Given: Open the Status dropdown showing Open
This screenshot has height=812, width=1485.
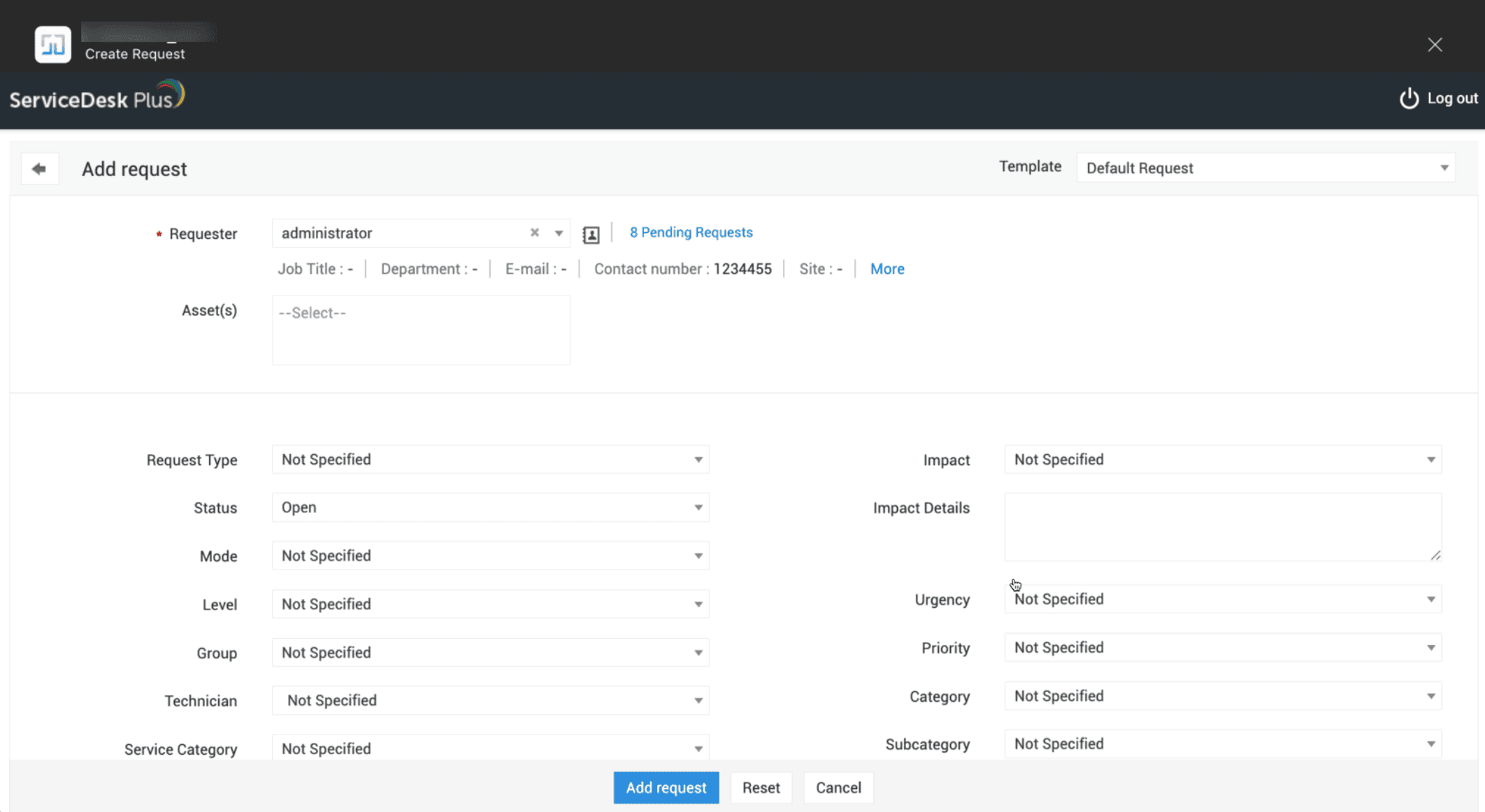Looking at the screenshot, I should [x=490, y=508].
